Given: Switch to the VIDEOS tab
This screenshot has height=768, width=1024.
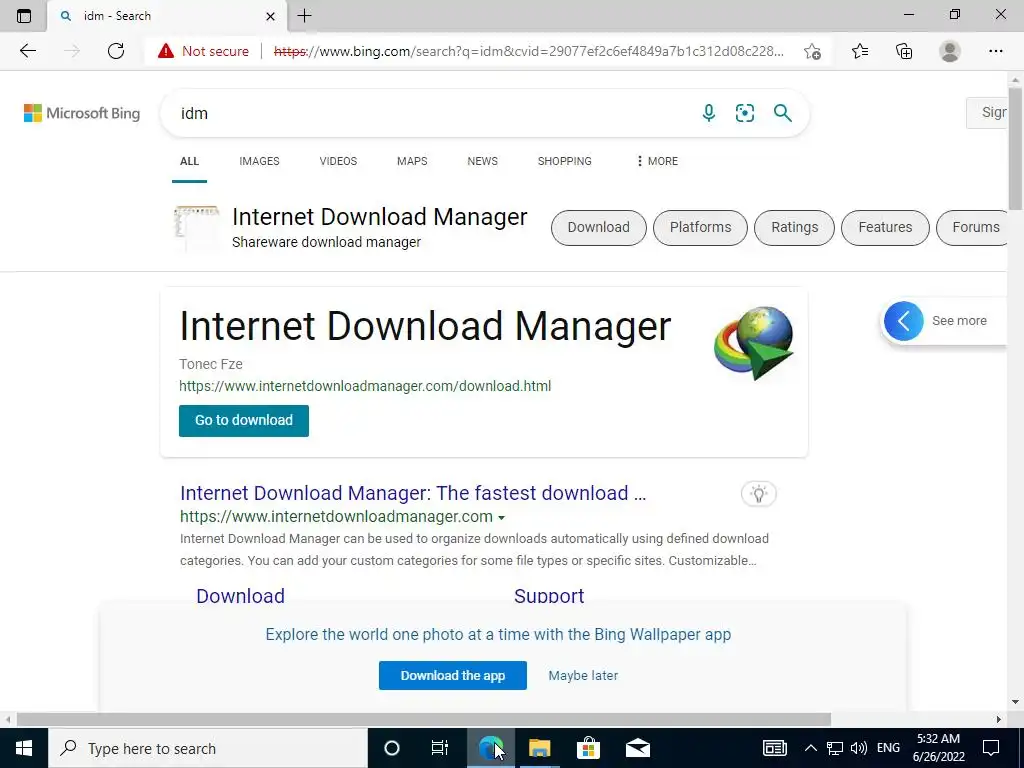Looking at the screenshot, I should pyautogui.click(x=338, y=161).
